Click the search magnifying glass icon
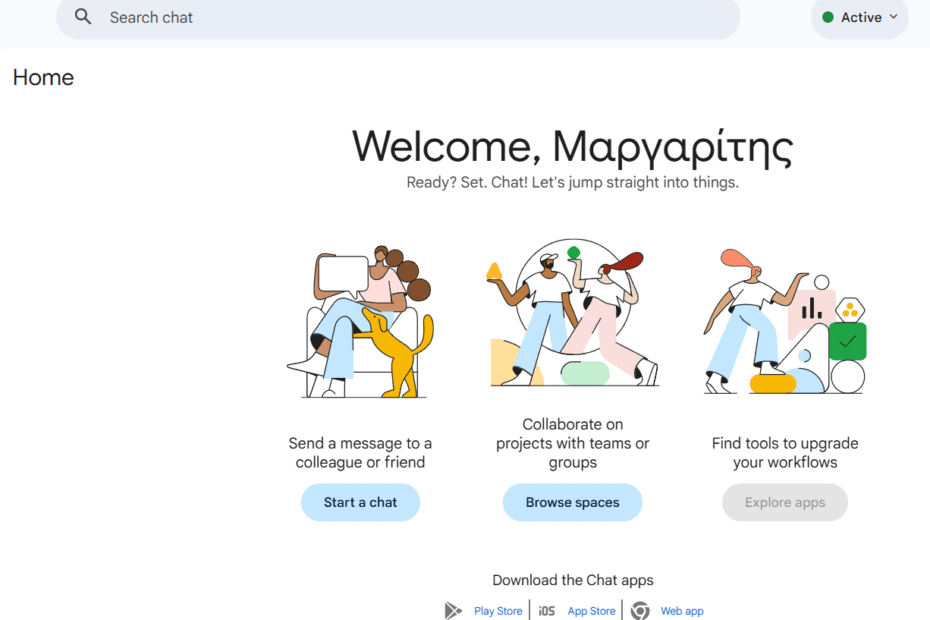This screenshot has width=930, height=620. click(x=82, y=16)
